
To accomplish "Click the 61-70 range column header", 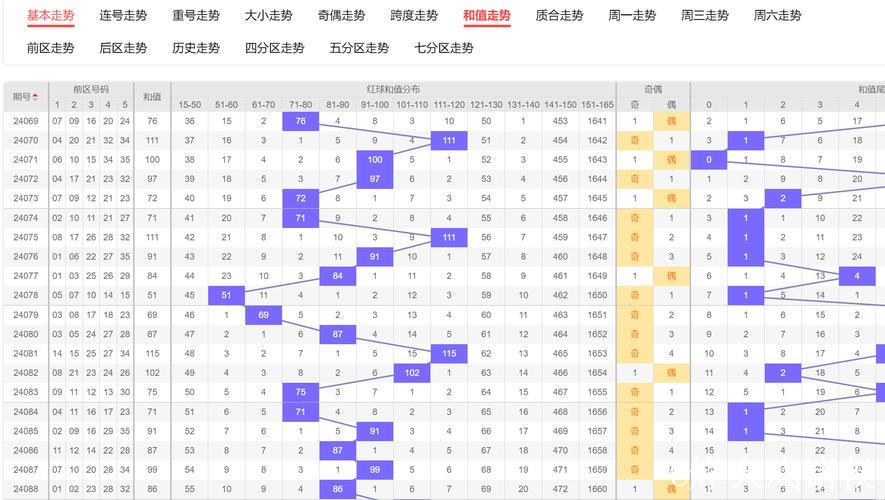I will [x=264, y=105].
